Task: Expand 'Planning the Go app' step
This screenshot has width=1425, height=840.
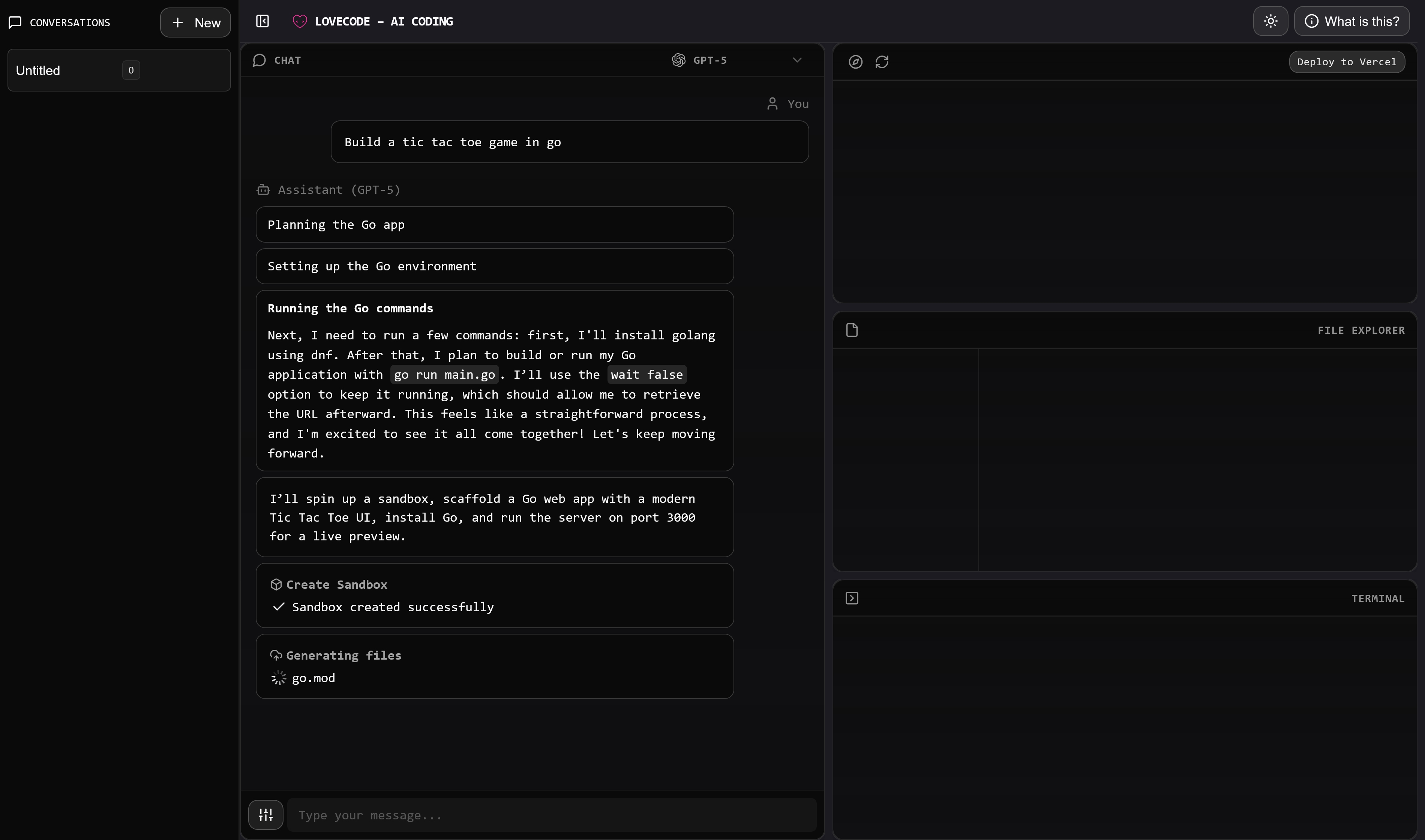Action: pos(495,225)
